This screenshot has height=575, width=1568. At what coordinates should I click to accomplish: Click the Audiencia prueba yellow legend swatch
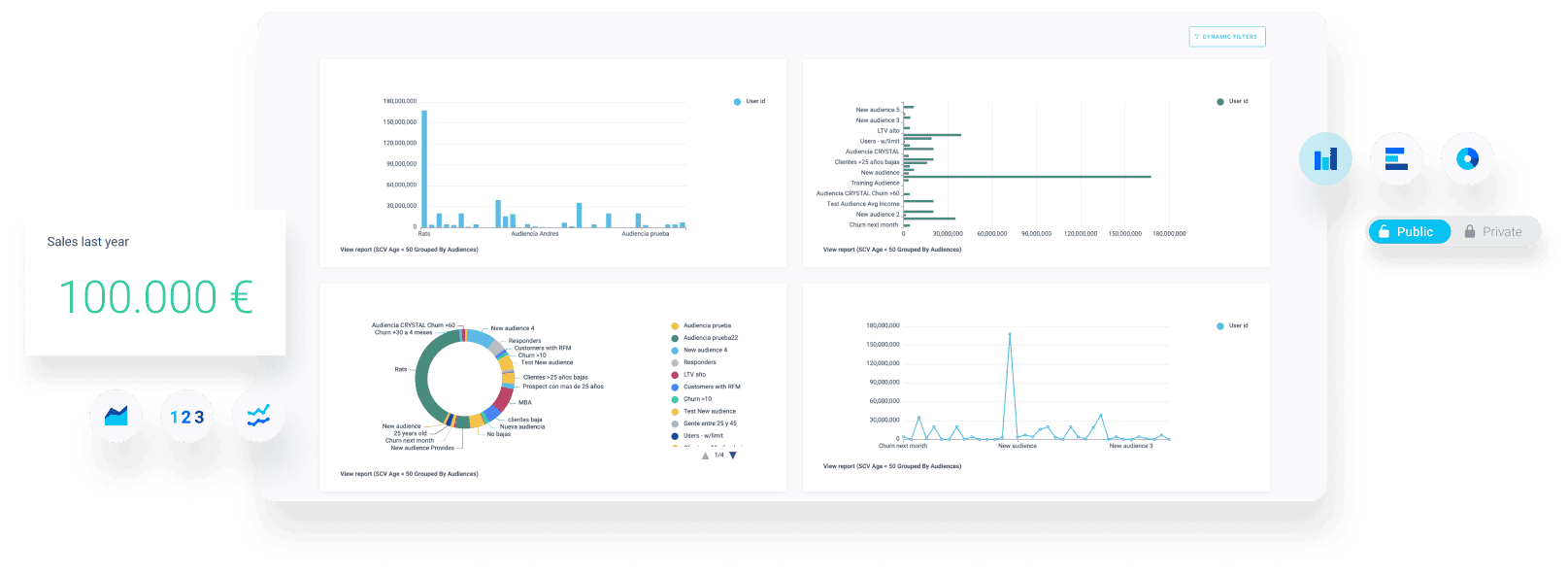click(675, 326)
